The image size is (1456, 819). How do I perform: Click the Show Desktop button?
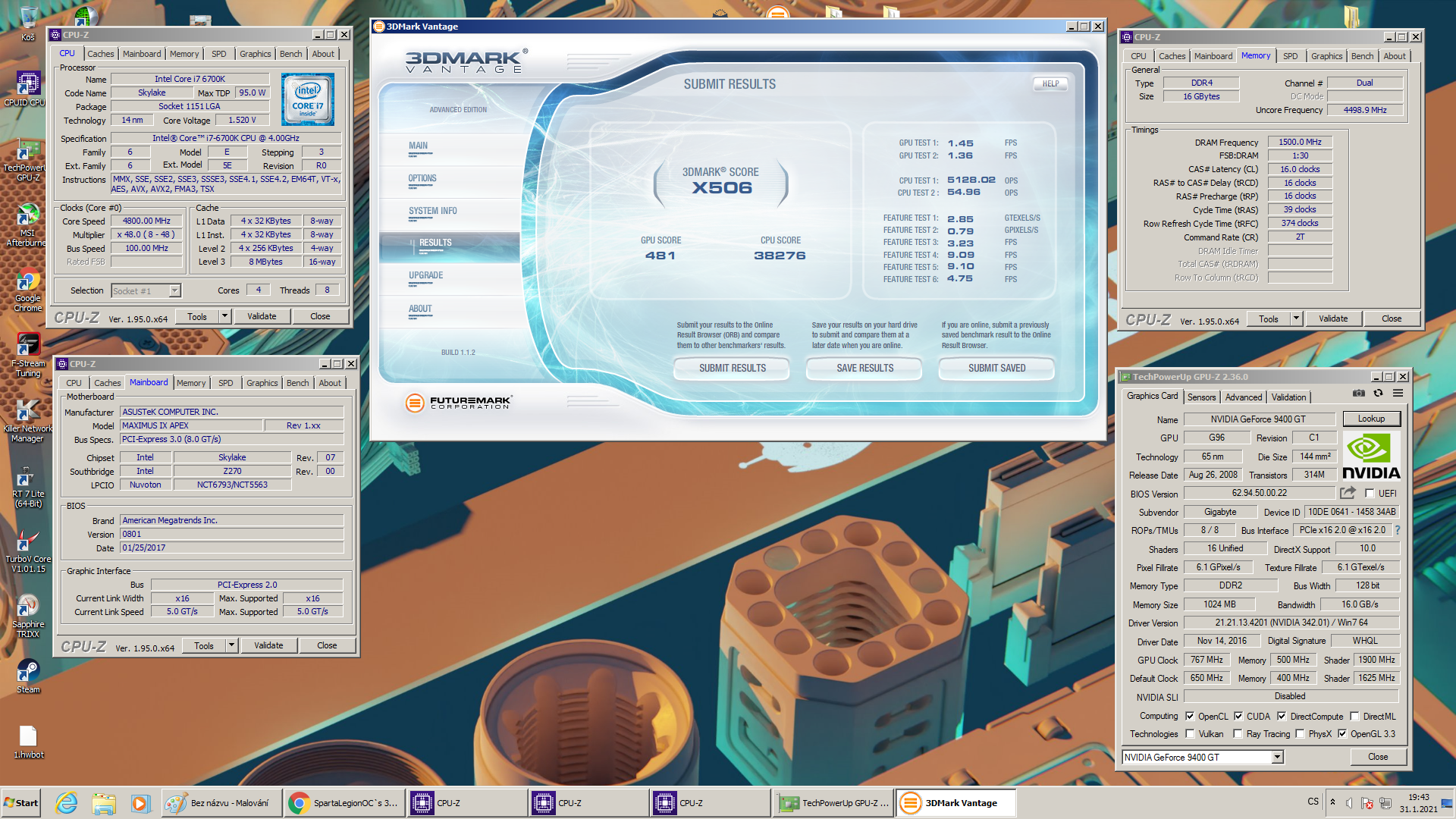pos(1448,803)
